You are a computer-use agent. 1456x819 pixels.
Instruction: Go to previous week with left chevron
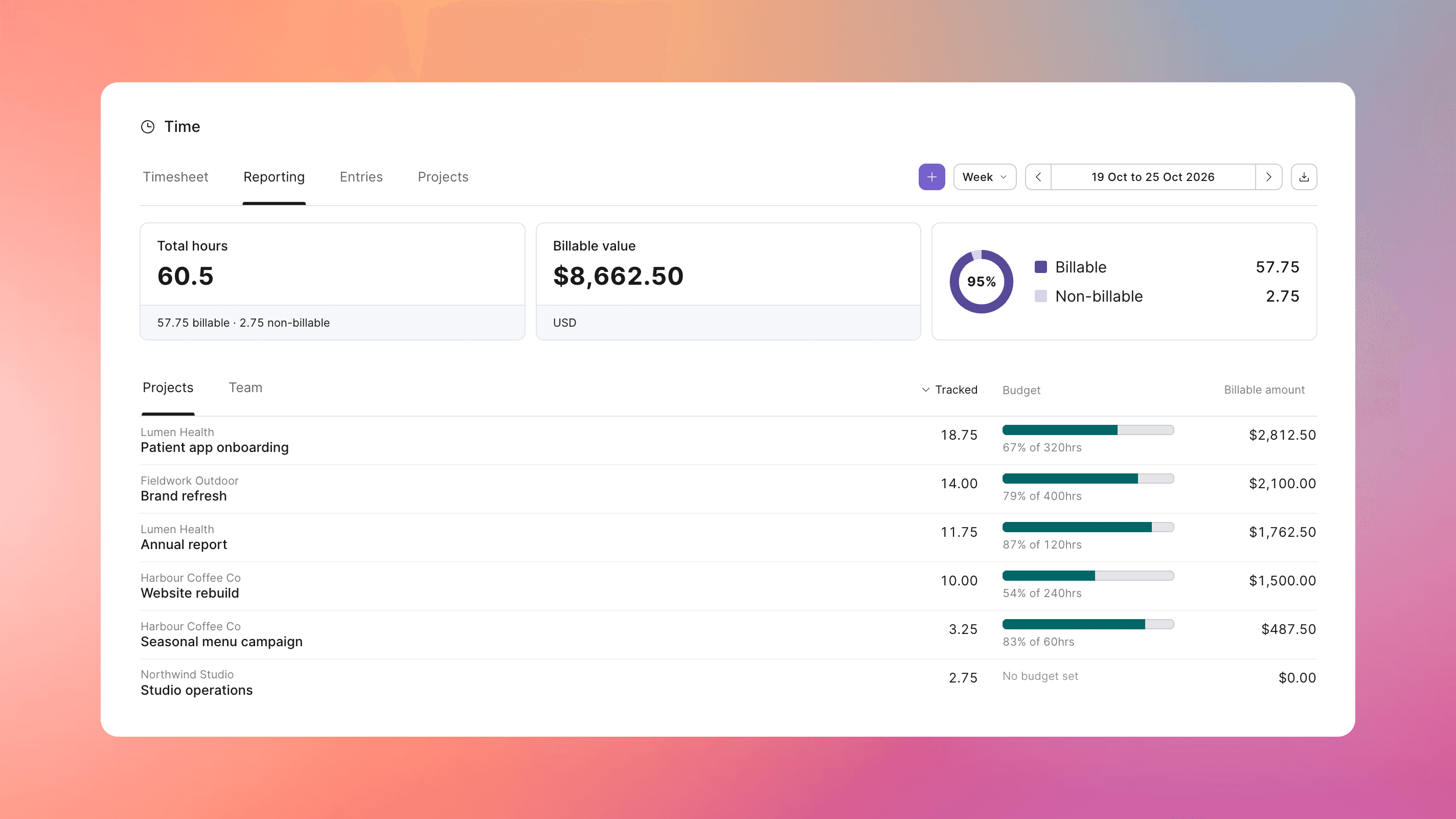coord(1038,177)
